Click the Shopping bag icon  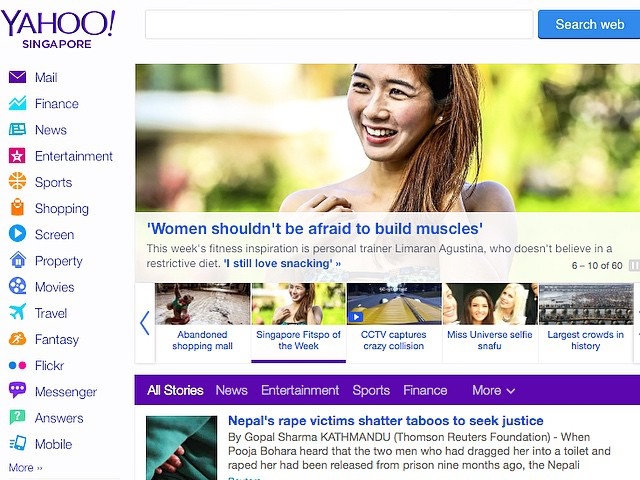[17, 207]
